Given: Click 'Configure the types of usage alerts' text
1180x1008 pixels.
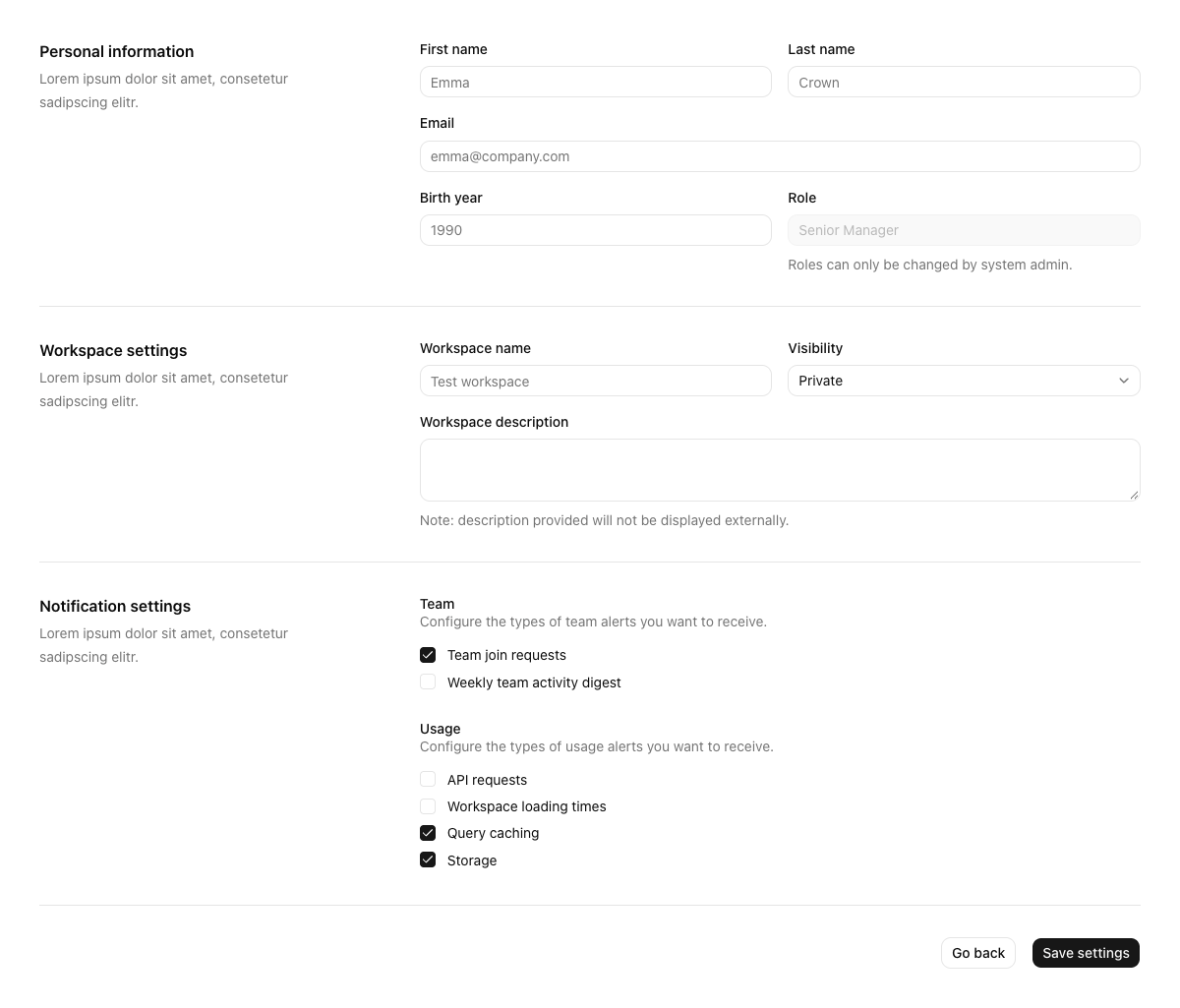Looking at the screenshot, I should click(x=597, y=746).
